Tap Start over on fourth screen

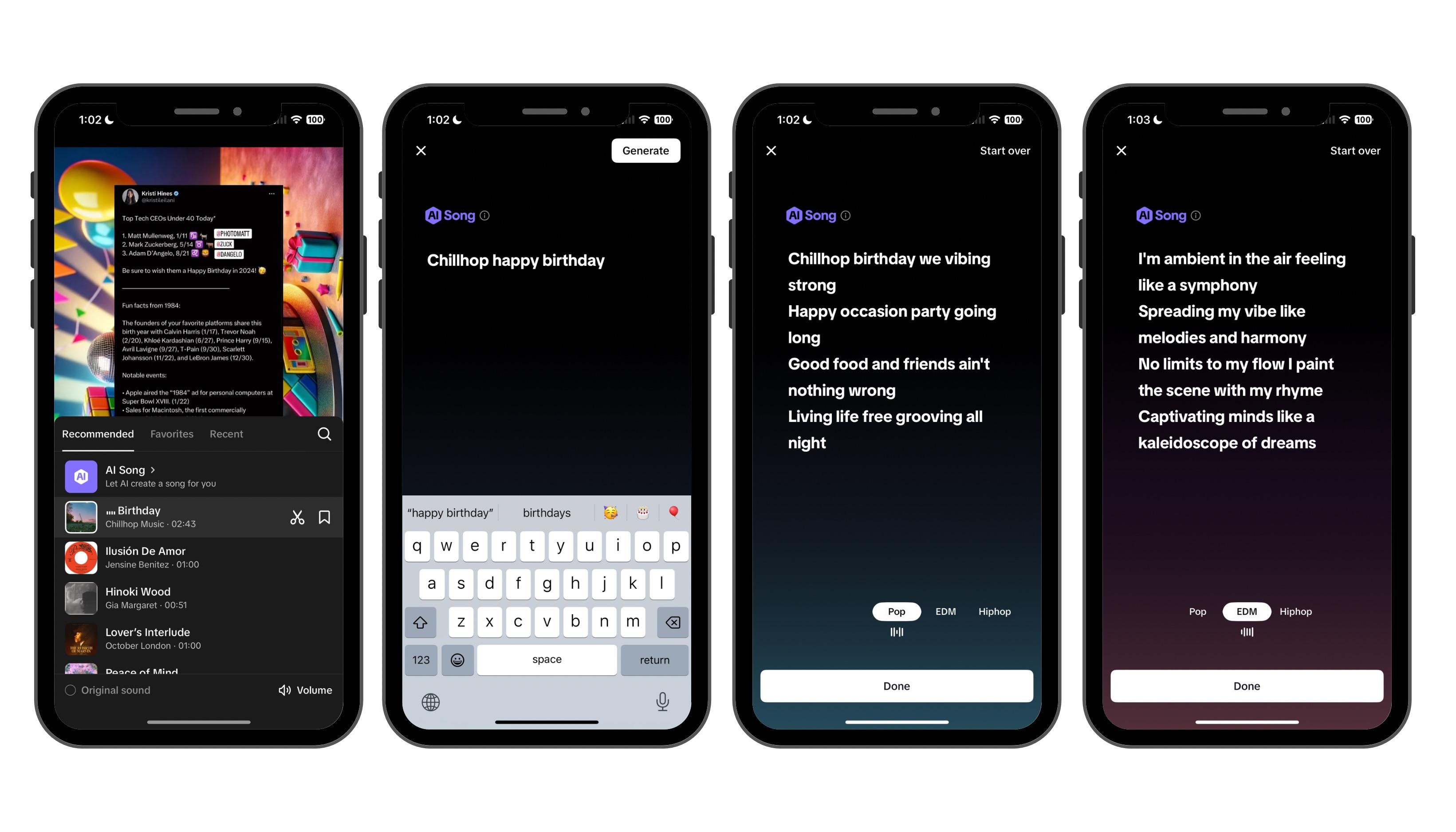pos(1355,150)
